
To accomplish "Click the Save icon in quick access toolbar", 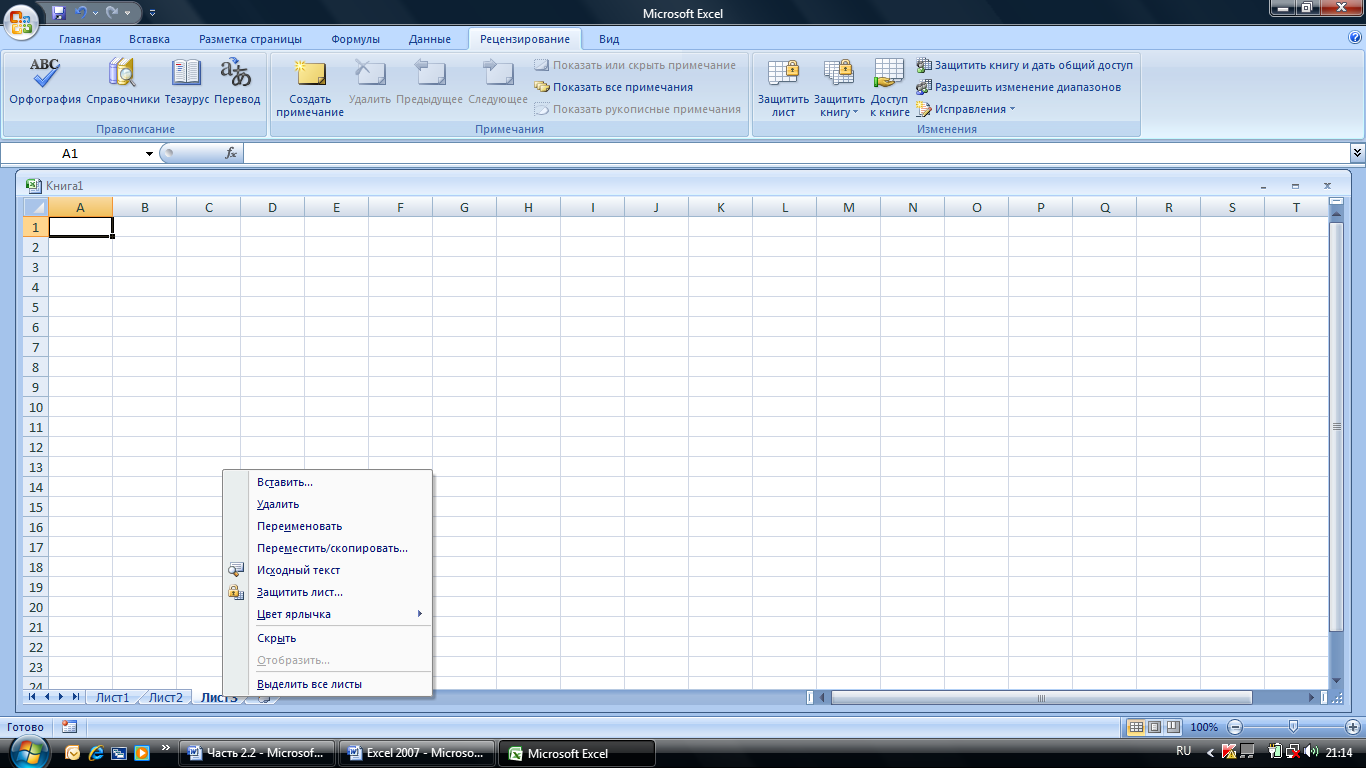I will (59, 12).
